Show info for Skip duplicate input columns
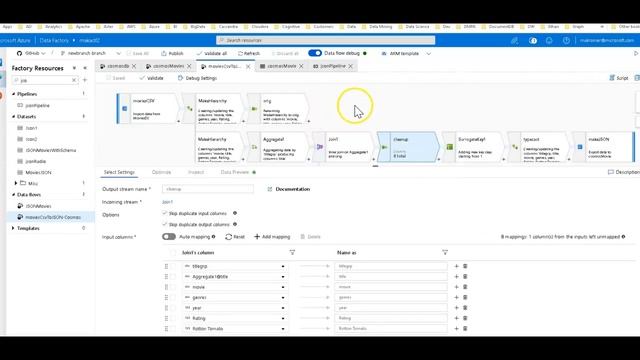The image size is (640, 360). tap(235, 213)
